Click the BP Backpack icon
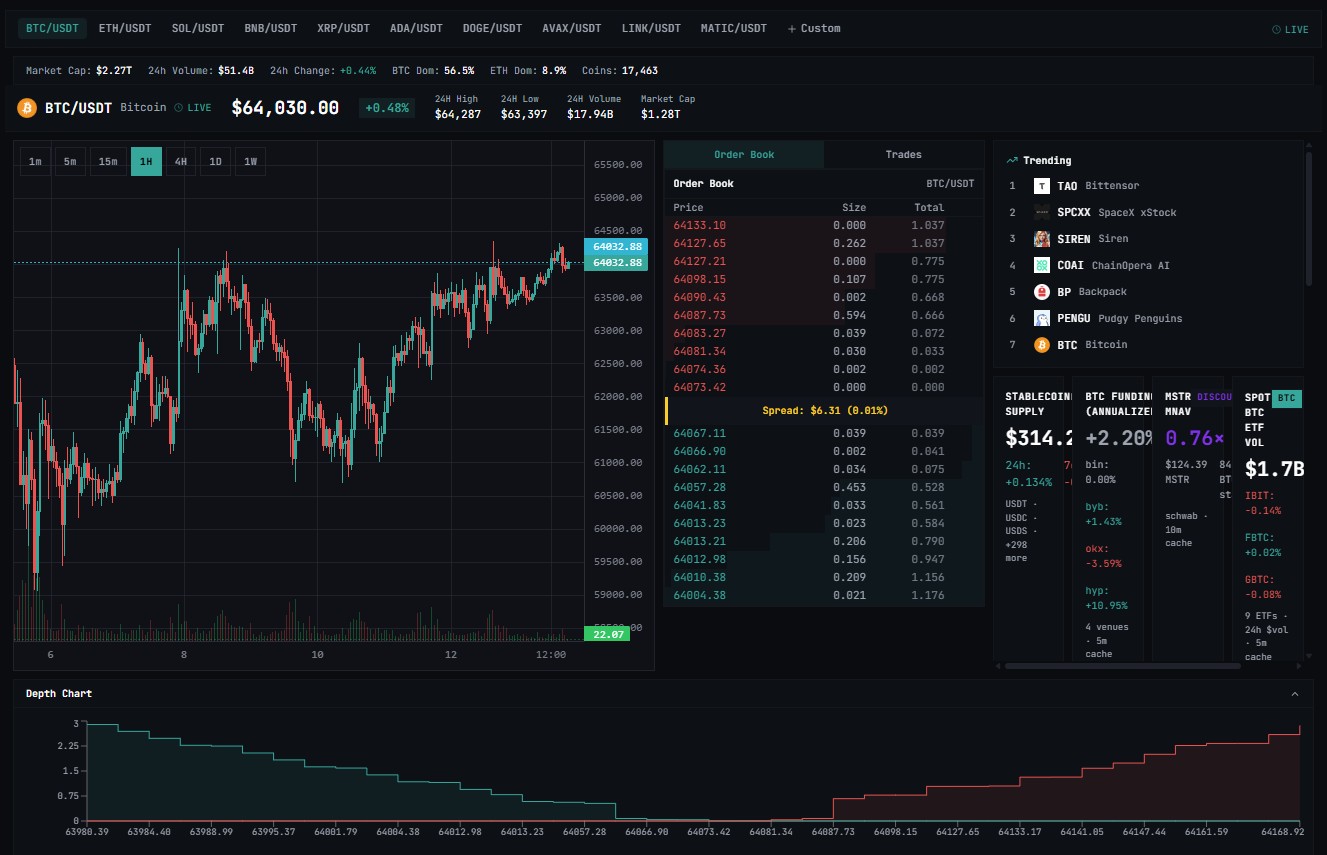Screen dimensions: 1327x855 coord(1041,292)
